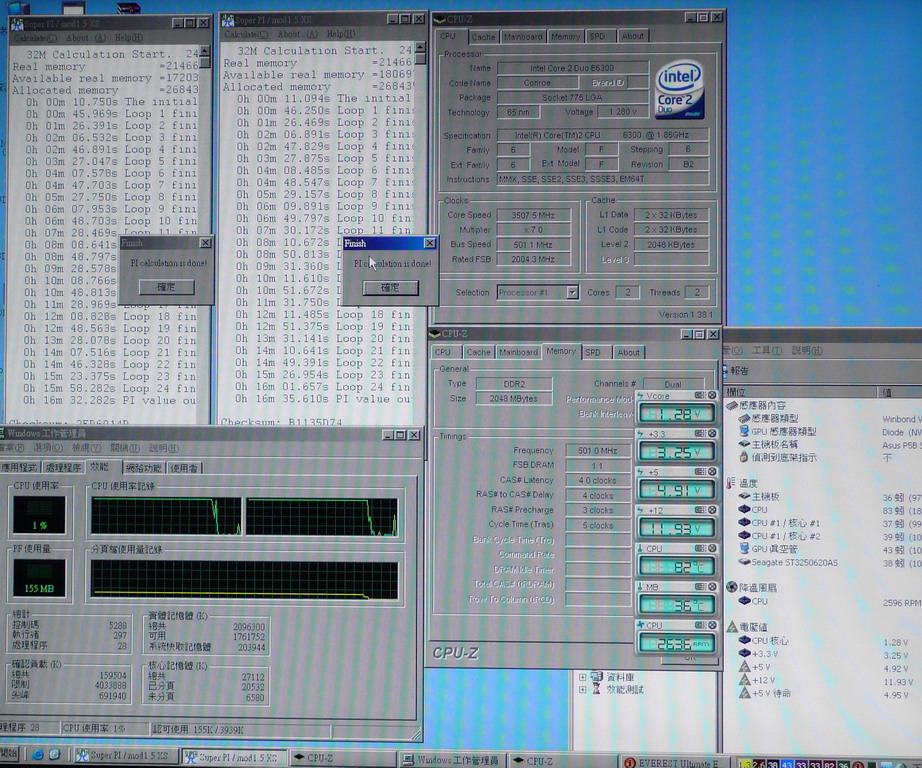Screen dimensions: 922x768
Task: Click the 感應器內容 chip icon in EVEREST
Action: click(732, 405)
